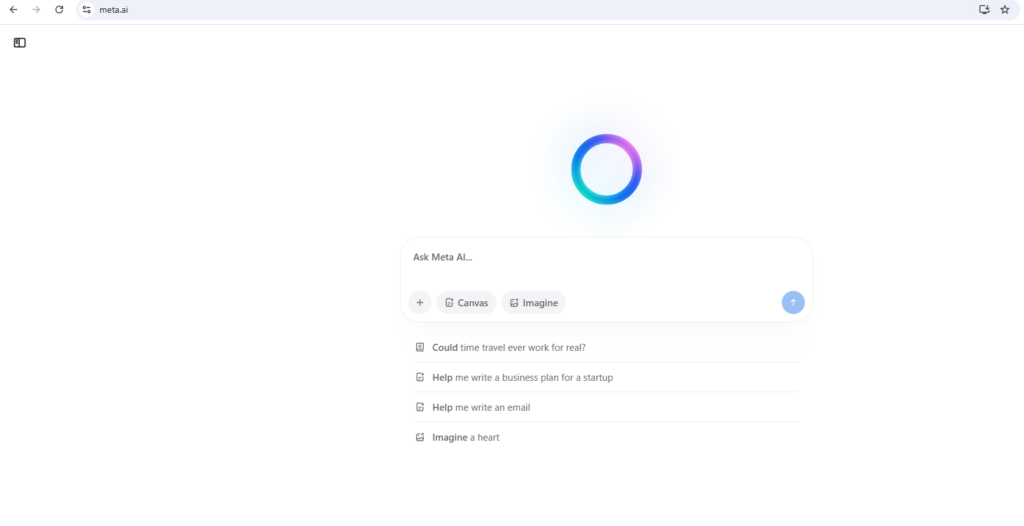Reload the page with the refresh icon

59,10
